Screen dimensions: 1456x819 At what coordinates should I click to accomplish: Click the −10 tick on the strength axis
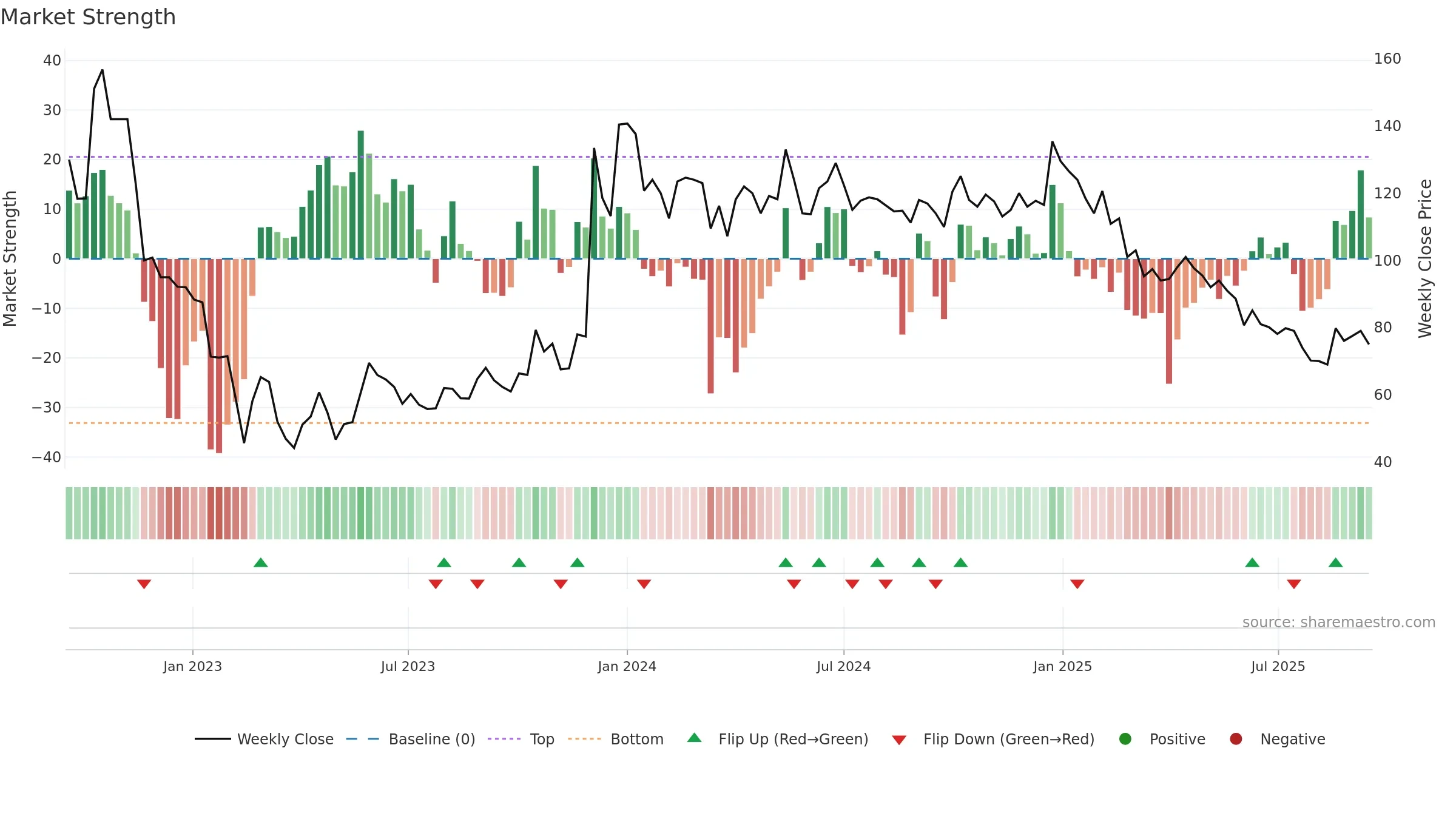47,309
